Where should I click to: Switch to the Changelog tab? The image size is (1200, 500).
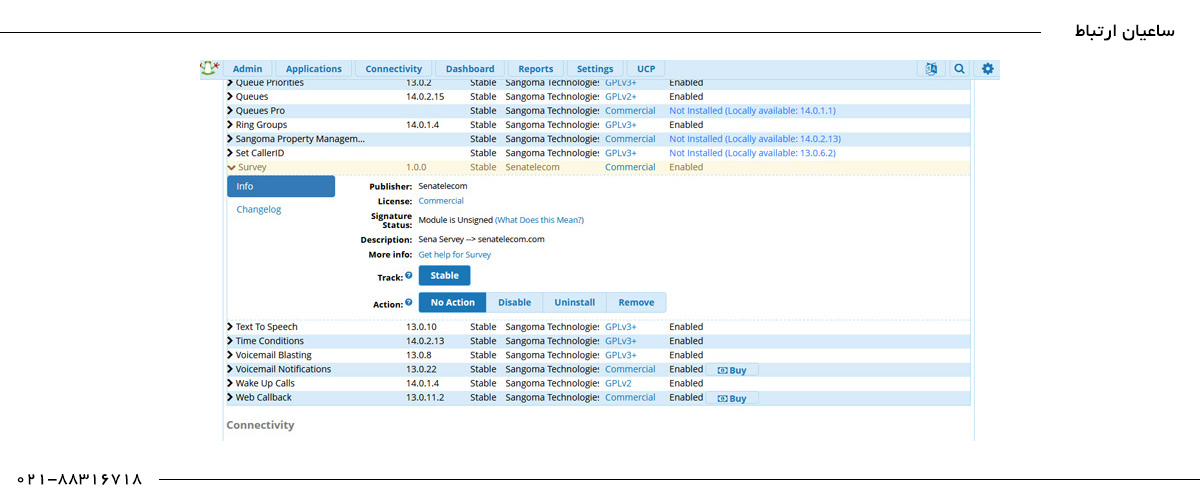pyautogui.click(x=259, y=210)
